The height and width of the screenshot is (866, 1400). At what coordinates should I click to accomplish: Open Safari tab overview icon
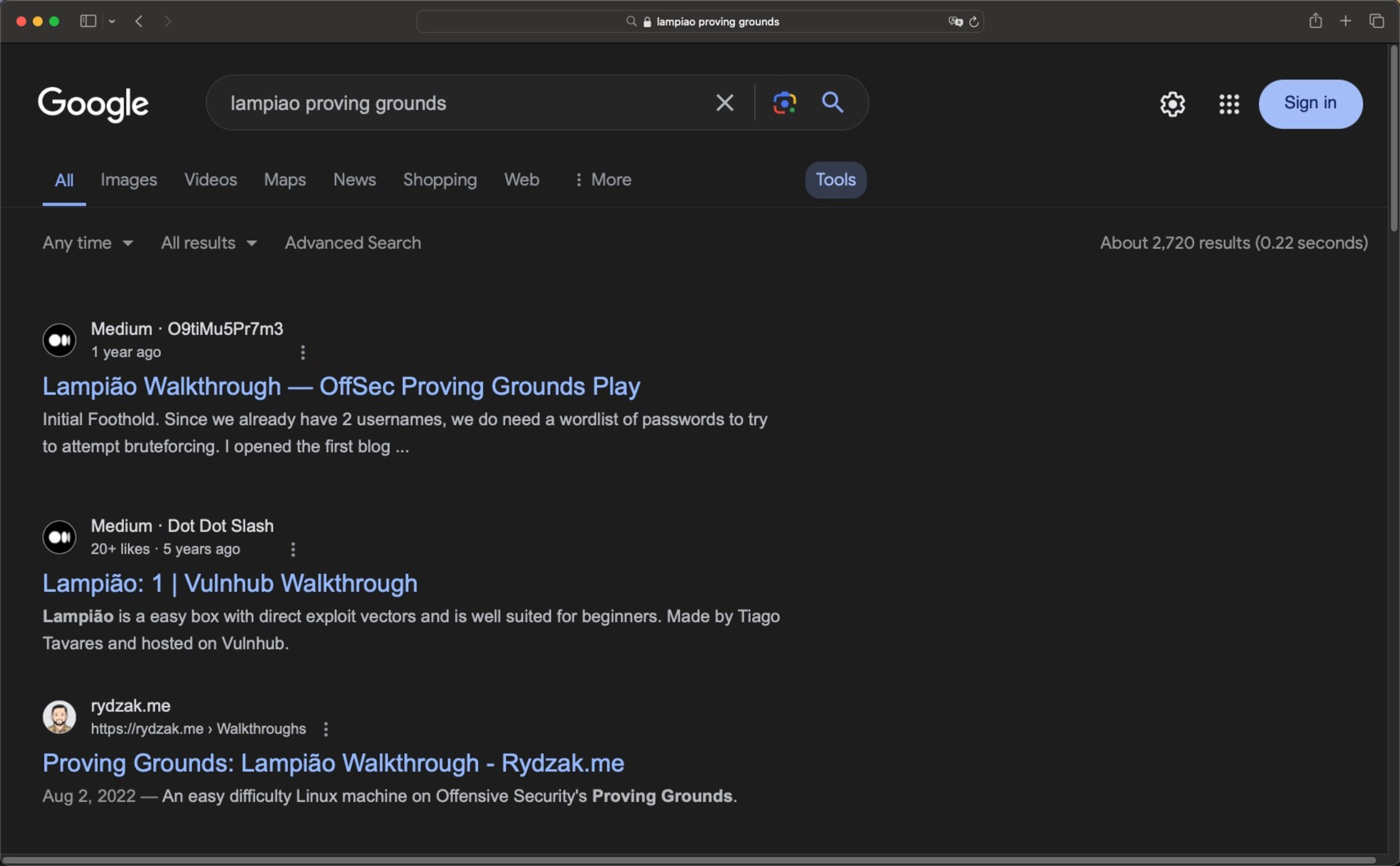pos(1376,21)
